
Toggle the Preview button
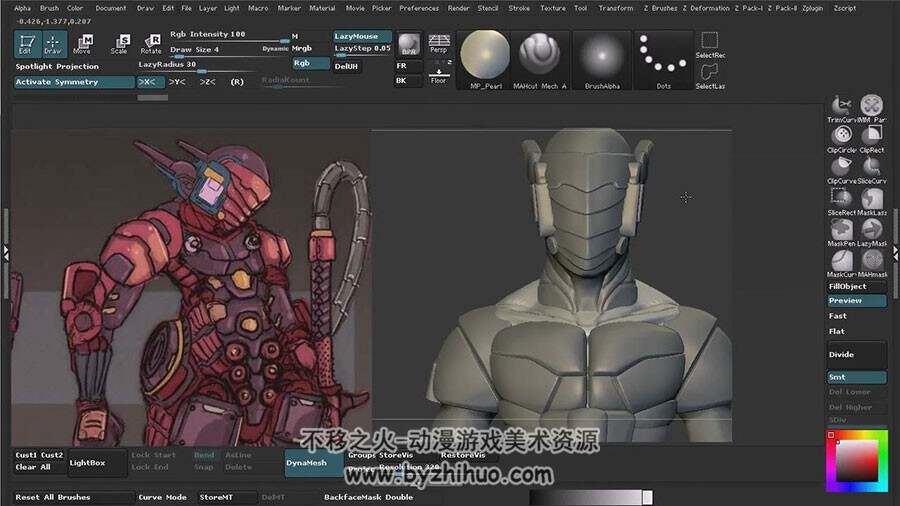(x=856, y=301)
